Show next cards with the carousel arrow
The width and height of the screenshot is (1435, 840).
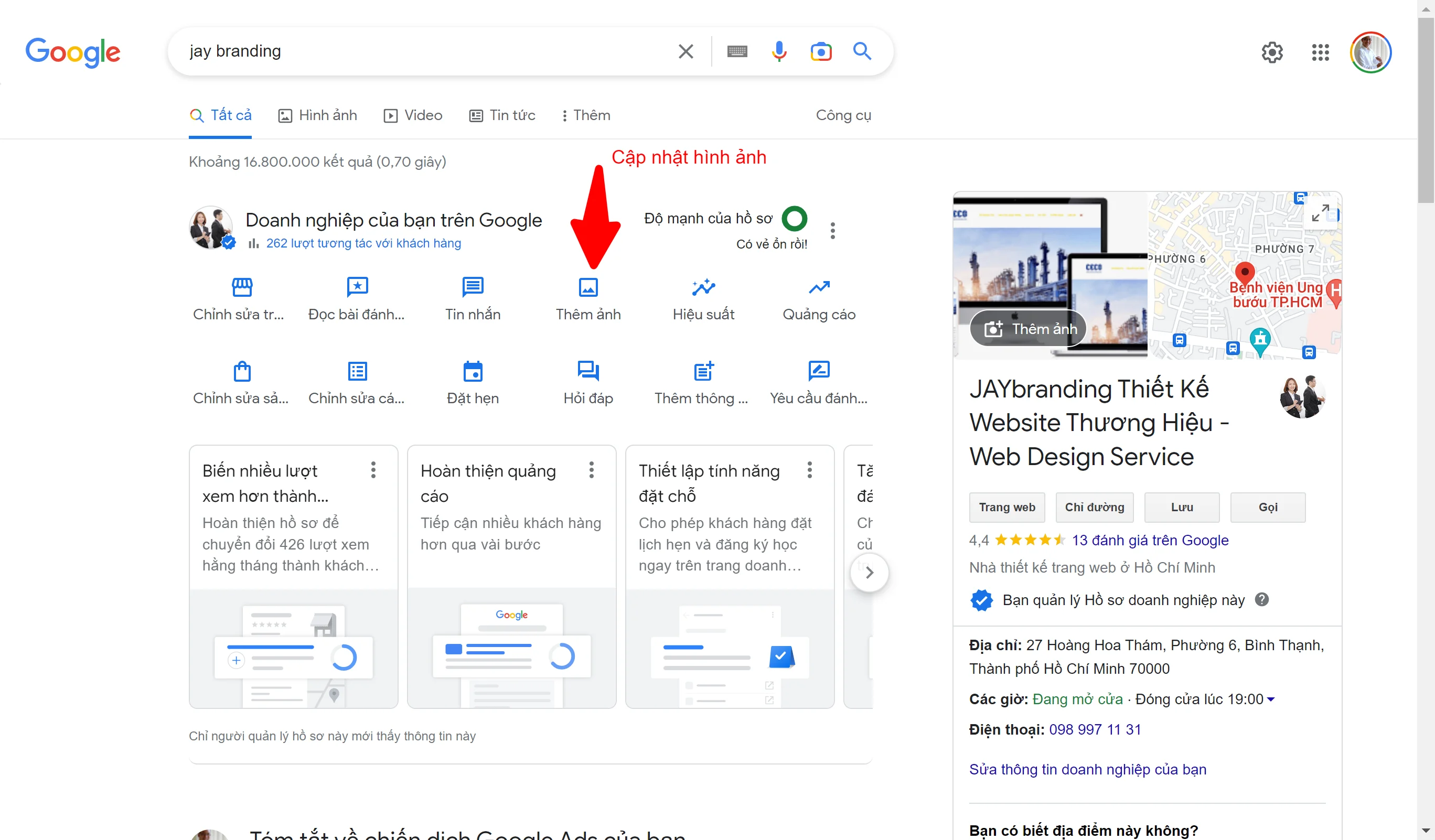pyautogui.click(x=869, y=573)
